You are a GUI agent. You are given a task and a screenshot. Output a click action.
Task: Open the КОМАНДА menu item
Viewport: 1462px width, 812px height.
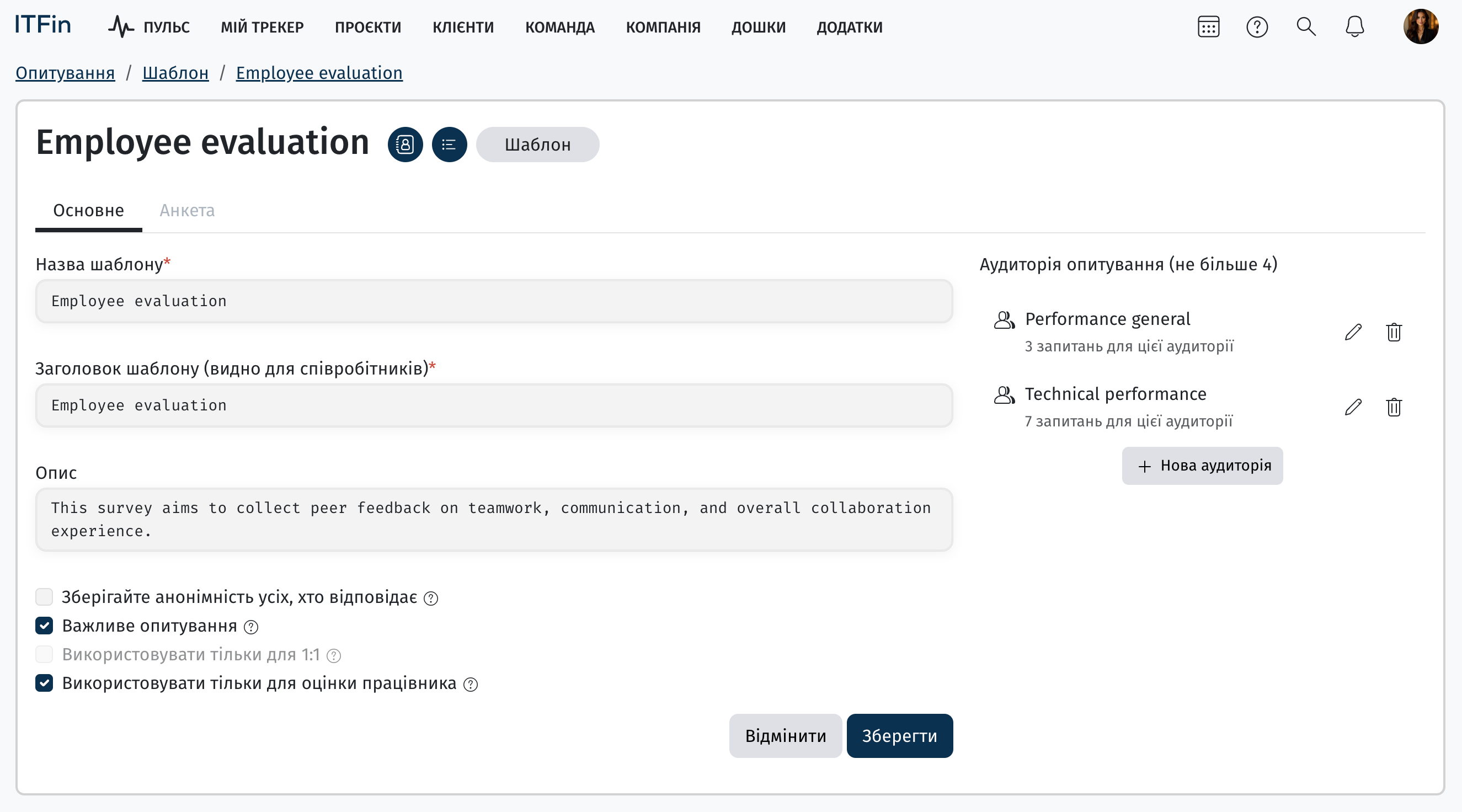coord(559,27)
